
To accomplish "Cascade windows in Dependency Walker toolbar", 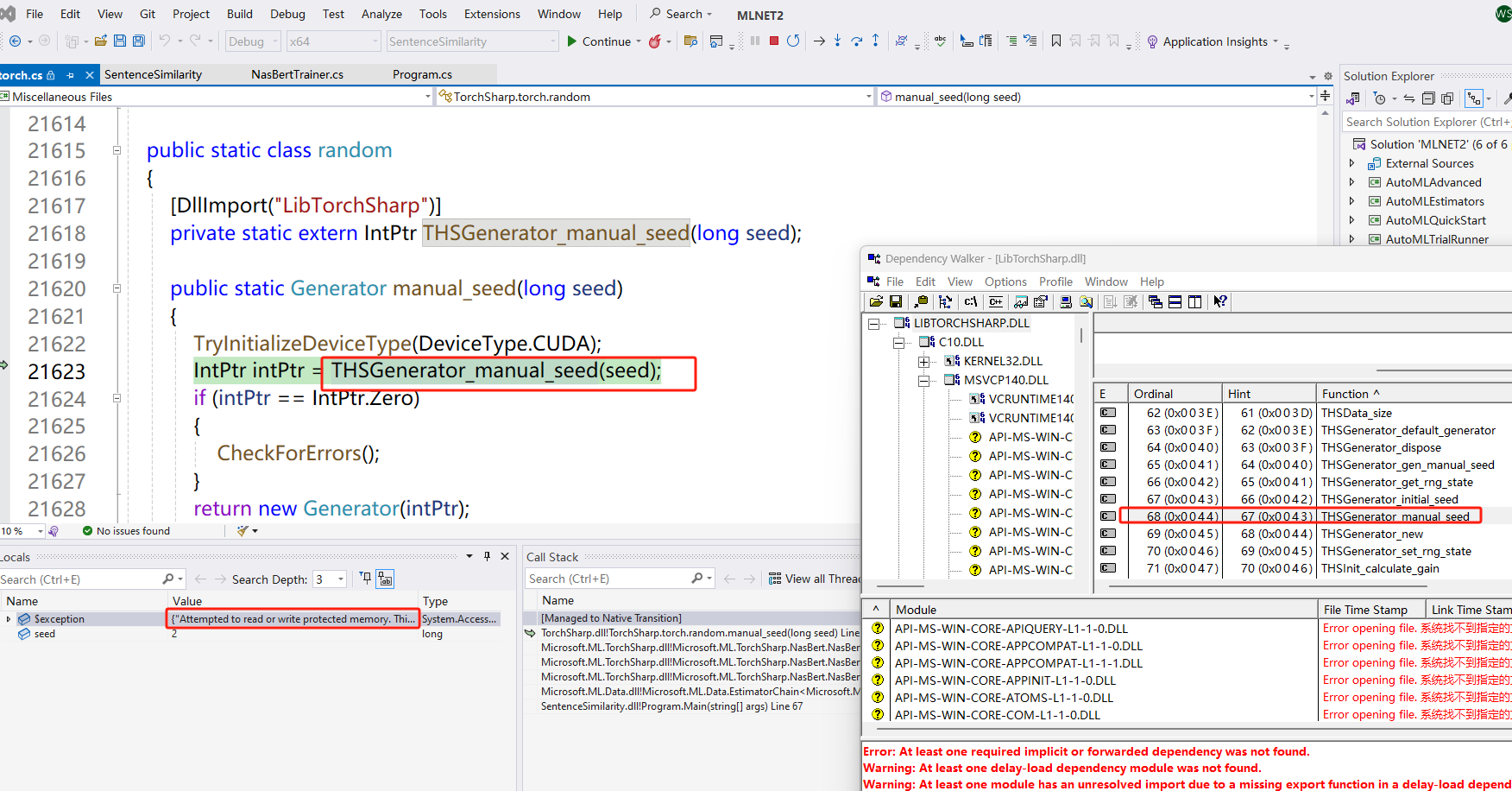I will tap(1155, 301).
